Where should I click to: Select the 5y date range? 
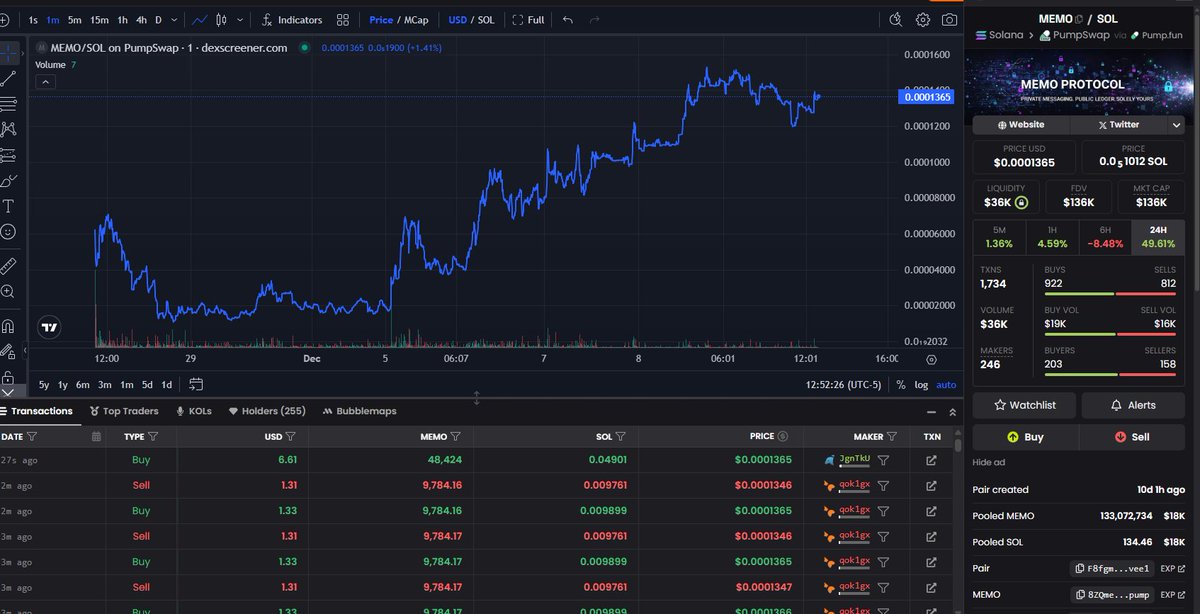click(44, 384)
